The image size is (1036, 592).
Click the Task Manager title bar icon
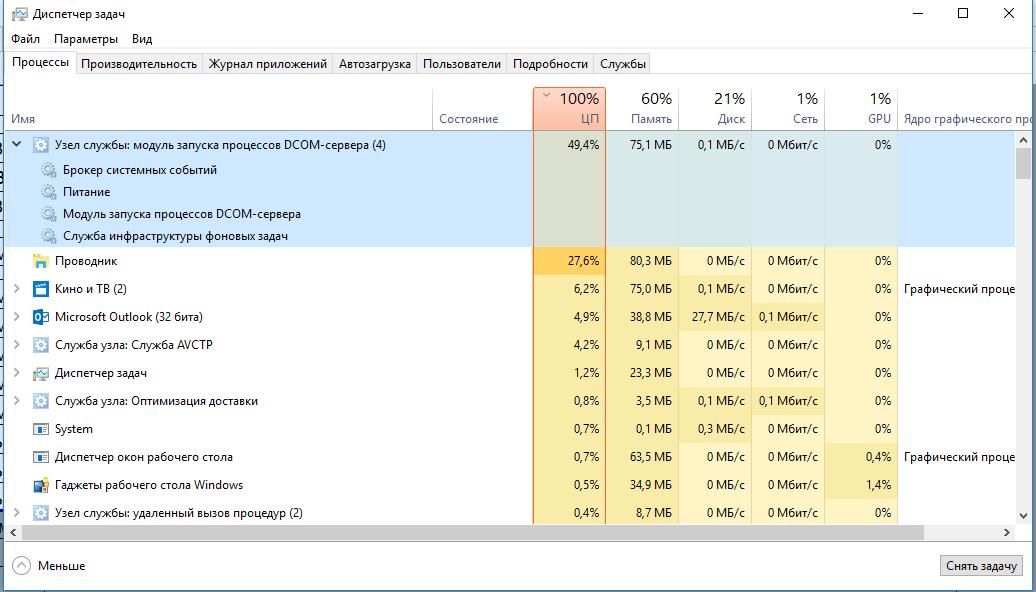[20, 14]
